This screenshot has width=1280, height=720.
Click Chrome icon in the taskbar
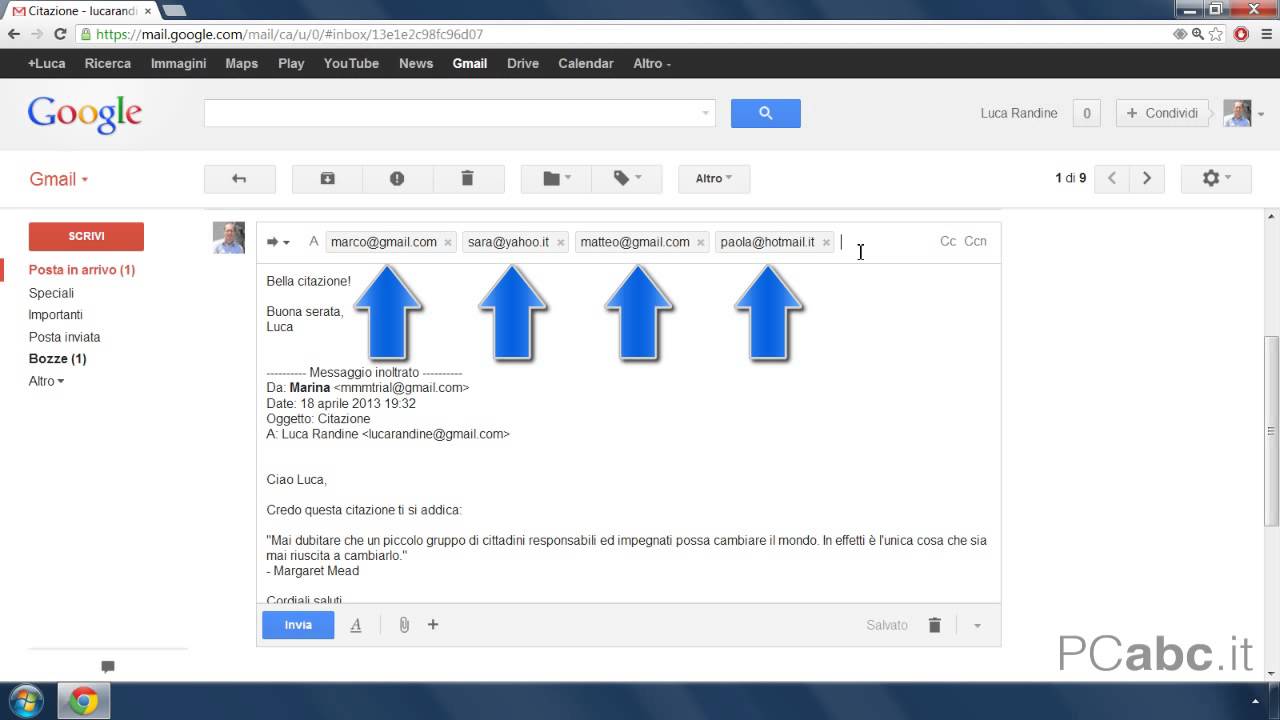(84, 701)
